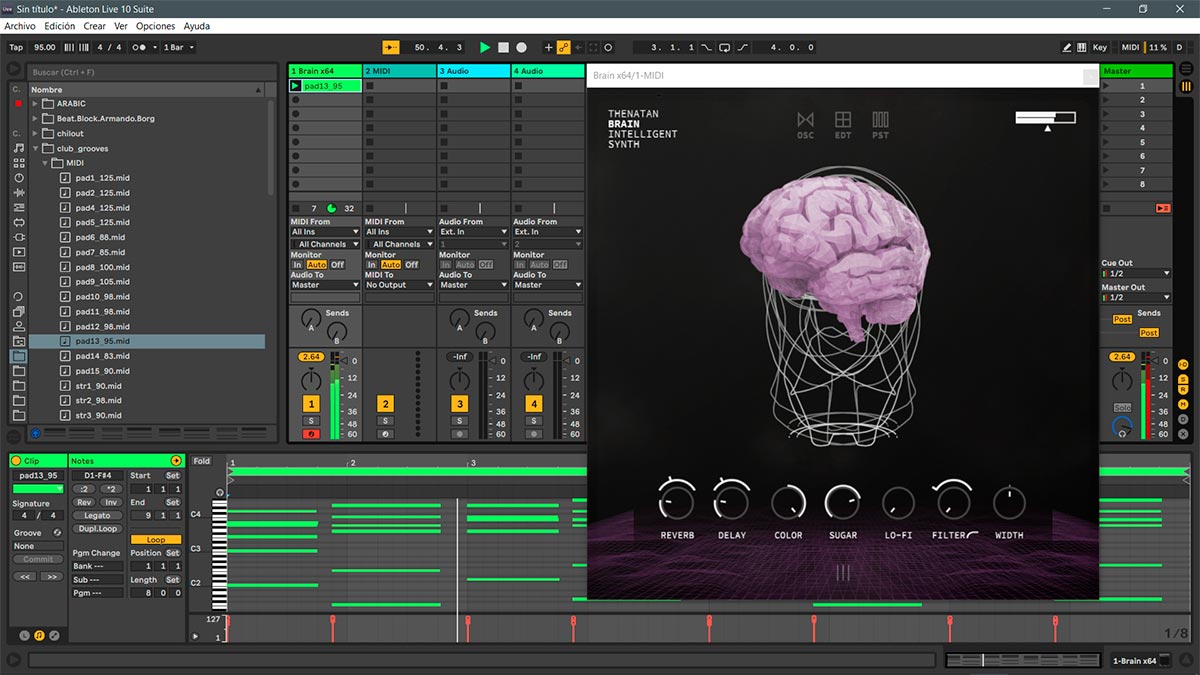Select str1_90.mid in the browser

(147, 385)
